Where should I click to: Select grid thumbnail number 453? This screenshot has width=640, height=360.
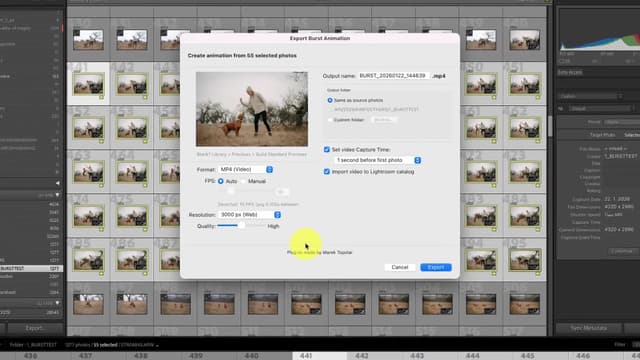(x=132, y=127)
